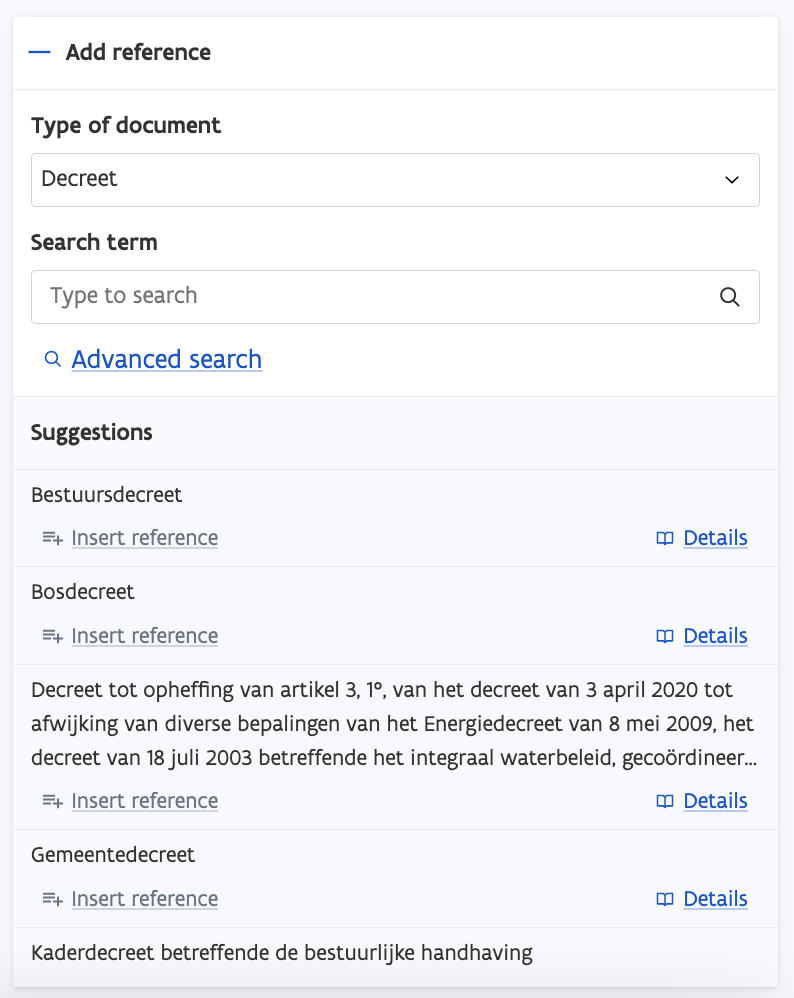This screenshot has height=998, width=794.
Task: Collapse the Add reference section
Action: tap(40, 53)
